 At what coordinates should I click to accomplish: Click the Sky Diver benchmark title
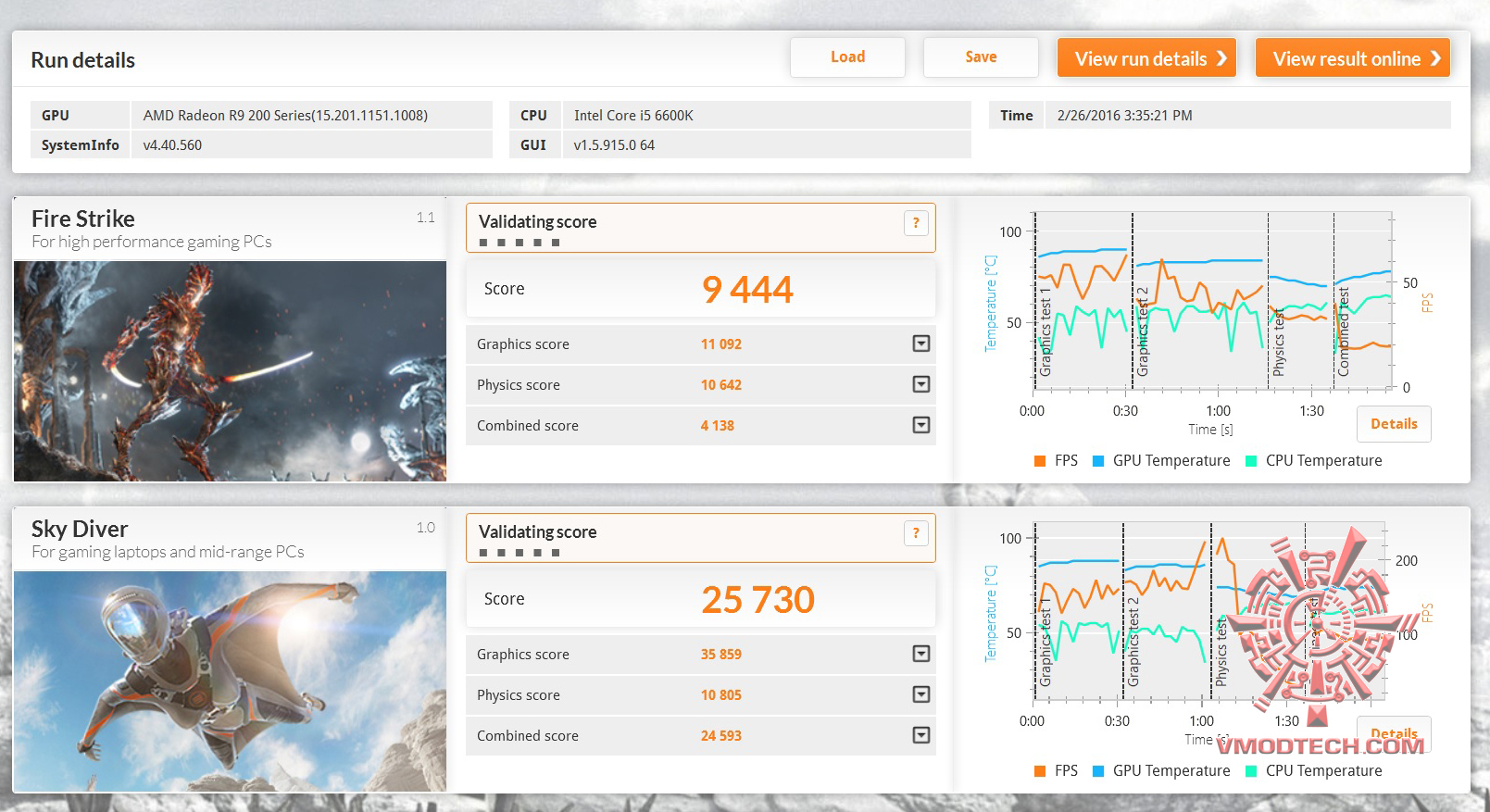click(80, 529)
